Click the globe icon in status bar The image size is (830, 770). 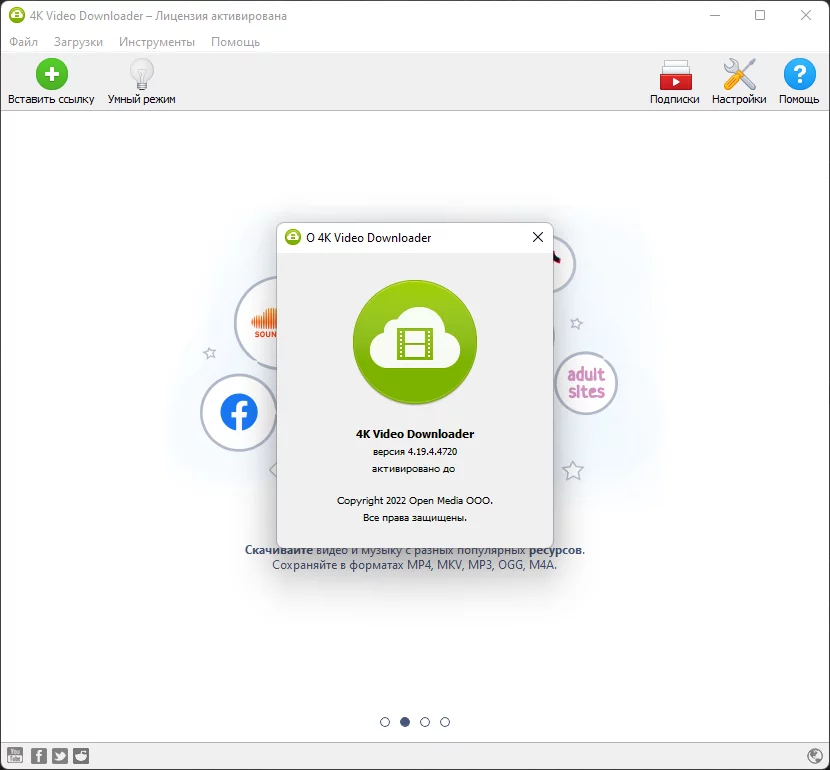point(815,756)
